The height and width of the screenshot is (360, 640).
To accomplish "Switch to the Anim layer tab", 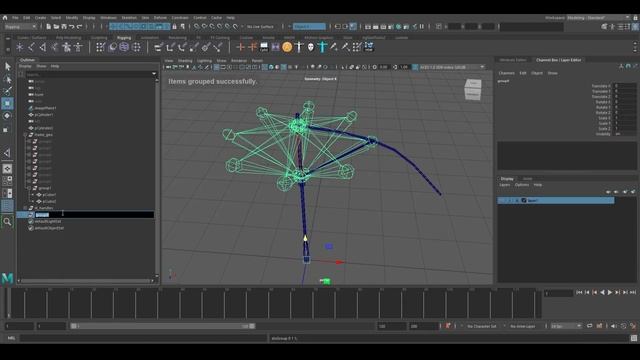I will point(527,179).
